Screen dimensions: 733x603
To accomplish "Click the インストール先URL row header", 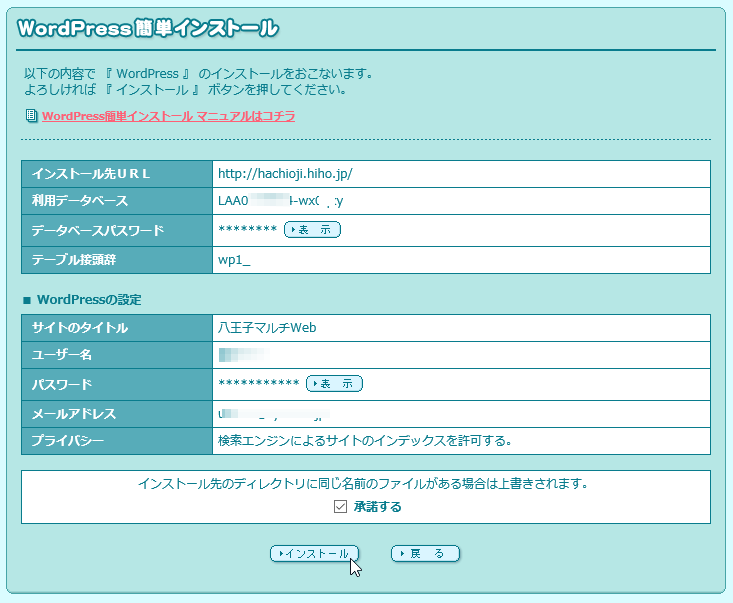I will click(117, 174).
